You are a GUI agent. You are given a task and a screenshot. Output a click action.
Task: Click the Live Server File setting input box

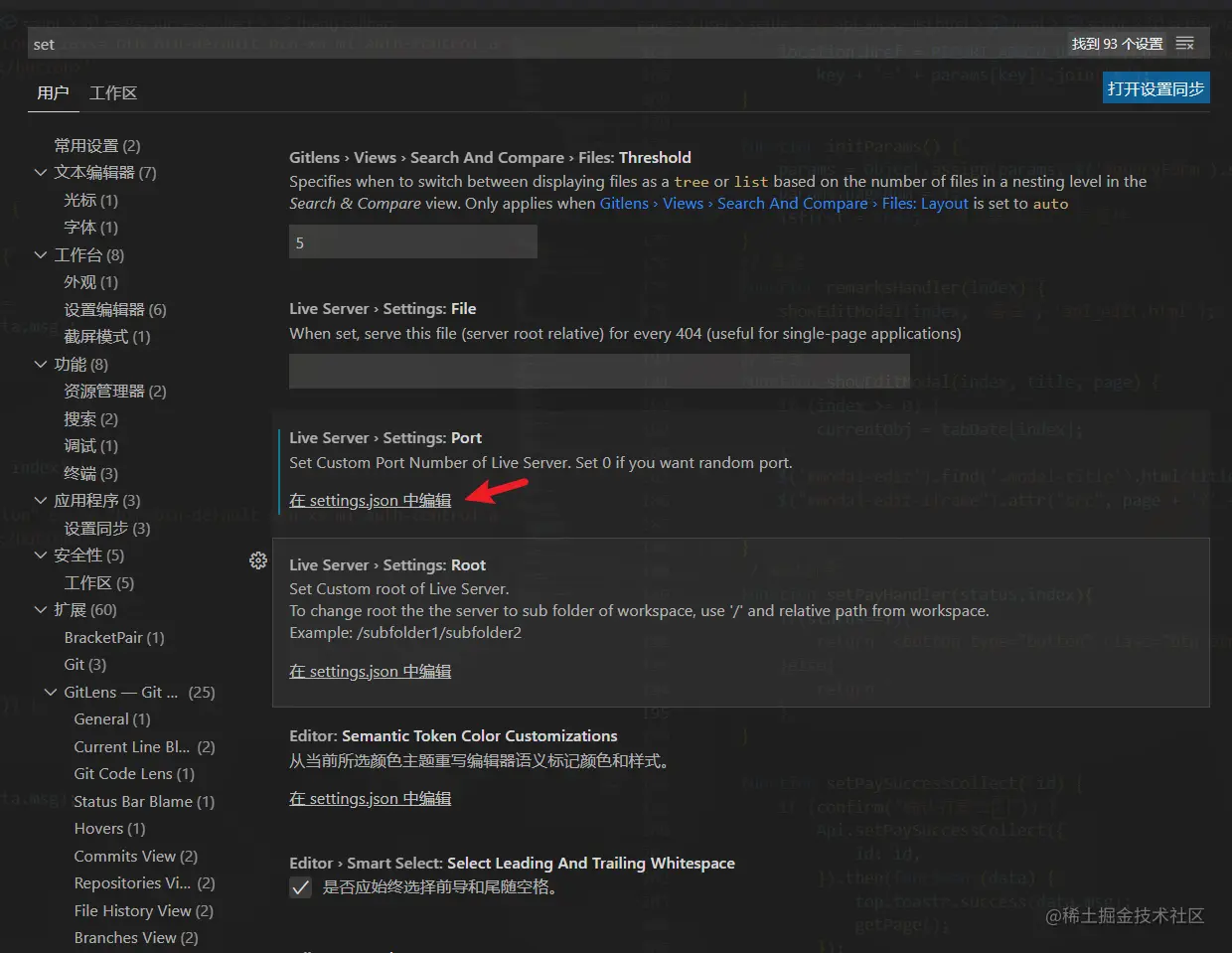coord(599,371)
